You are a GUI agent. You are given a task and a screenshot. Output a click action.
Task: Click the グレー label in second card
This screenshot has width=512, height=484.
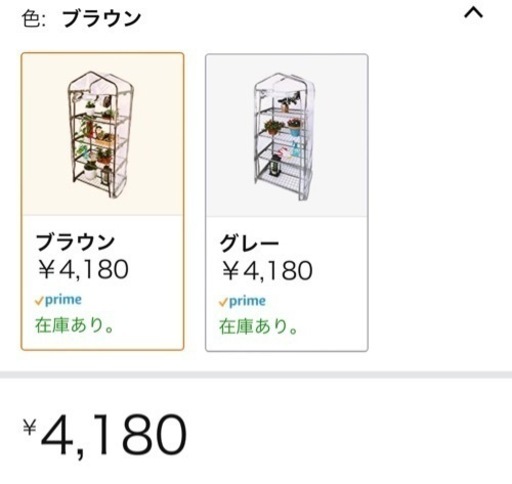tap(249, 243)
